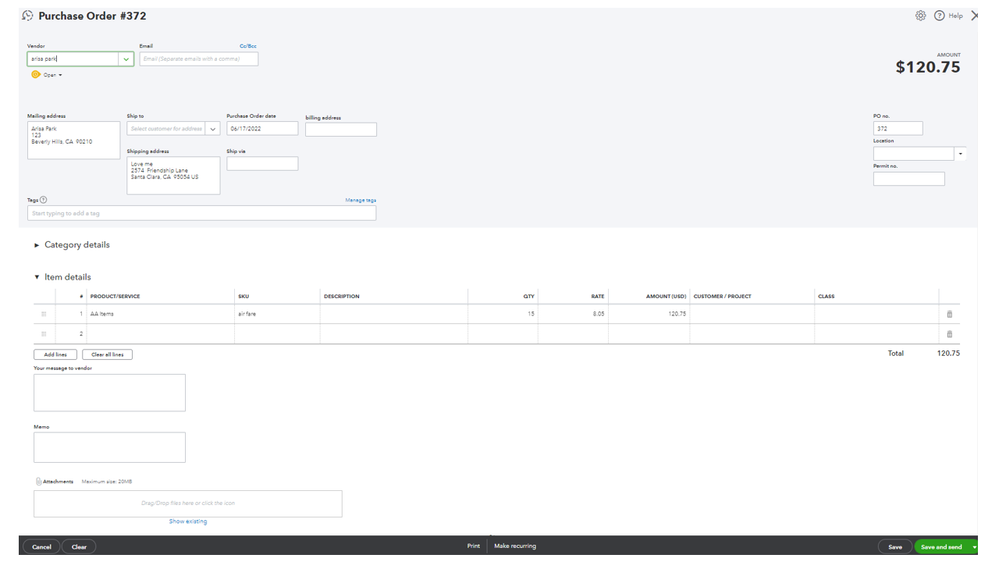Click the Save button
Image resolution: width=999 pixels, height=562 pixels.
(895, 547)
